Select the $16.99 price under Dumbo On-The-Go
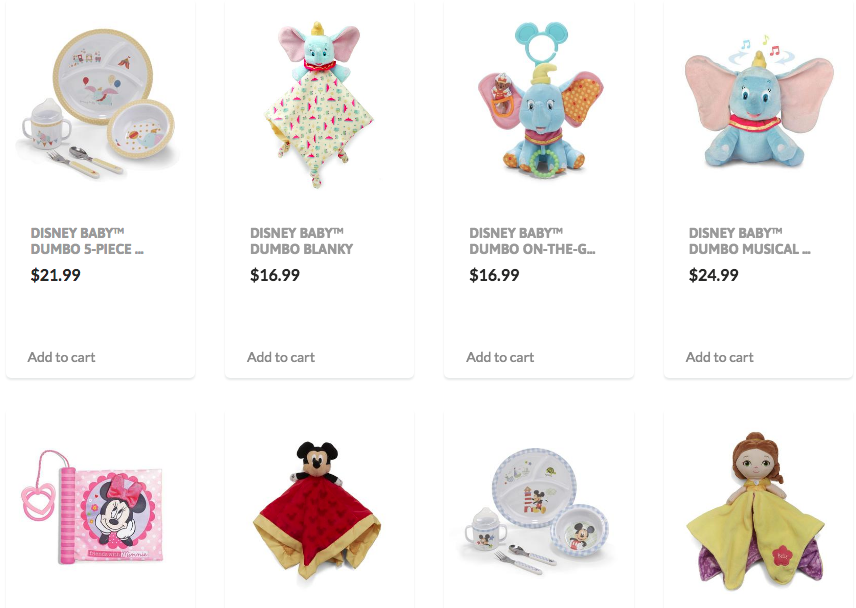Screen dimensions: 856x608 point(494,275)
